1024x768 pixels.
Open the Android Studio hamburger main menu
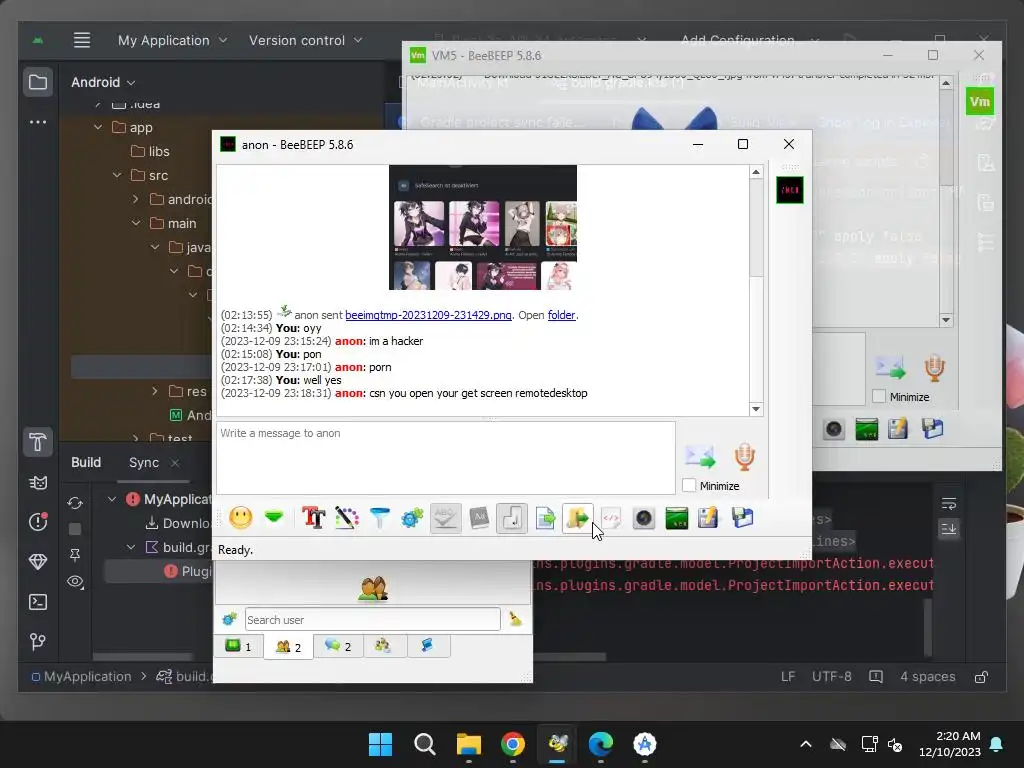coord(82,40)
